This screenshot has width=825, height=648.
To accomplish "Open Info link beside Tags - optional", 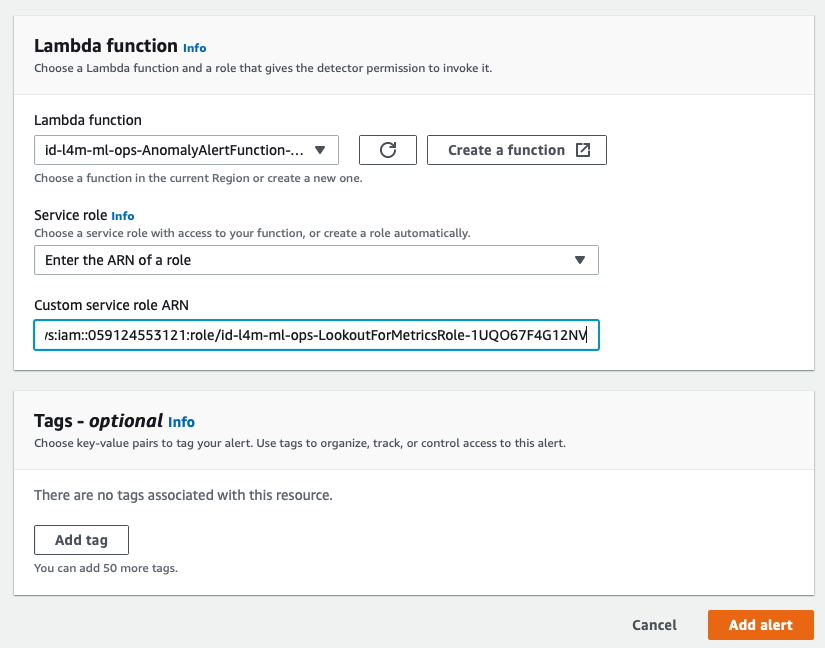I will click(181, 422).
